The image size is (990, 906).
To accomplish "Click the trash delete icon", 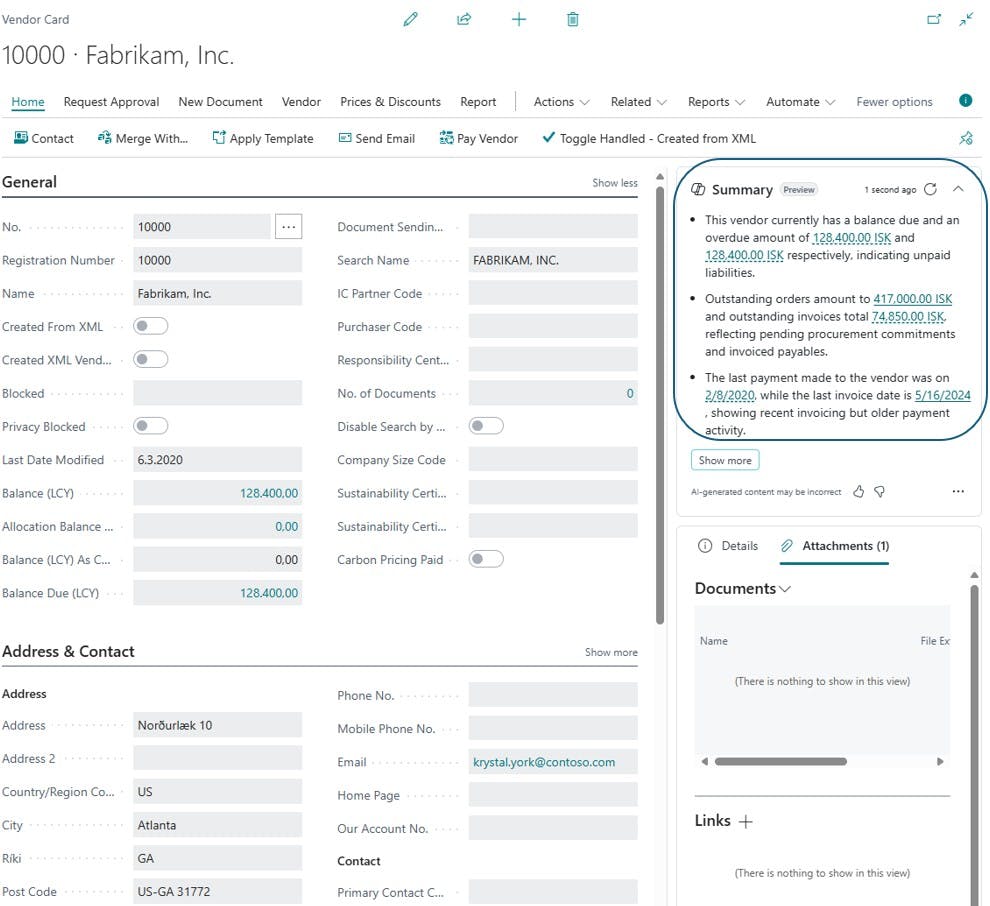I will (572, 19).
